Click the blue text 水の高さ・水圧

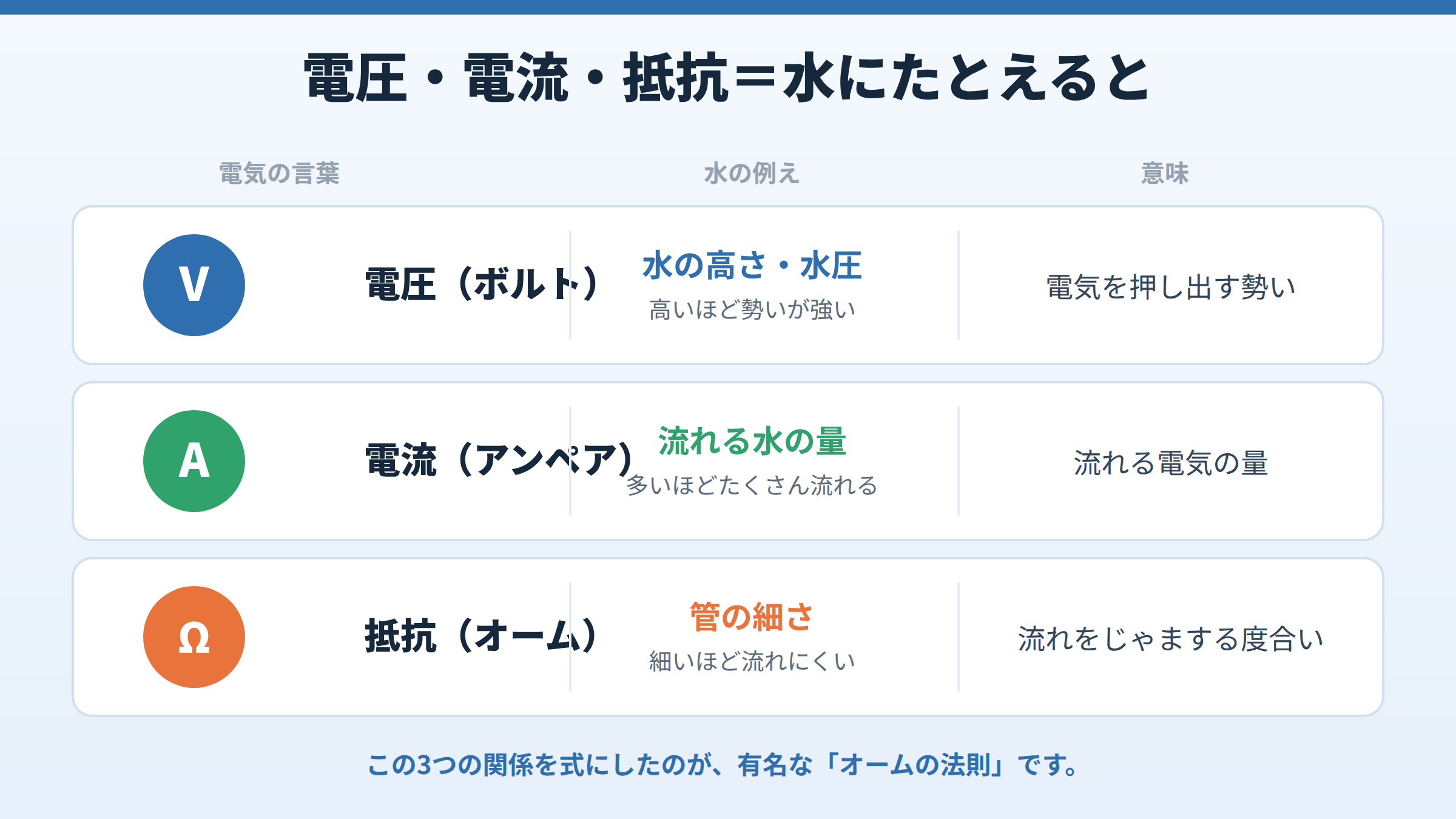(x=752, y=266)
